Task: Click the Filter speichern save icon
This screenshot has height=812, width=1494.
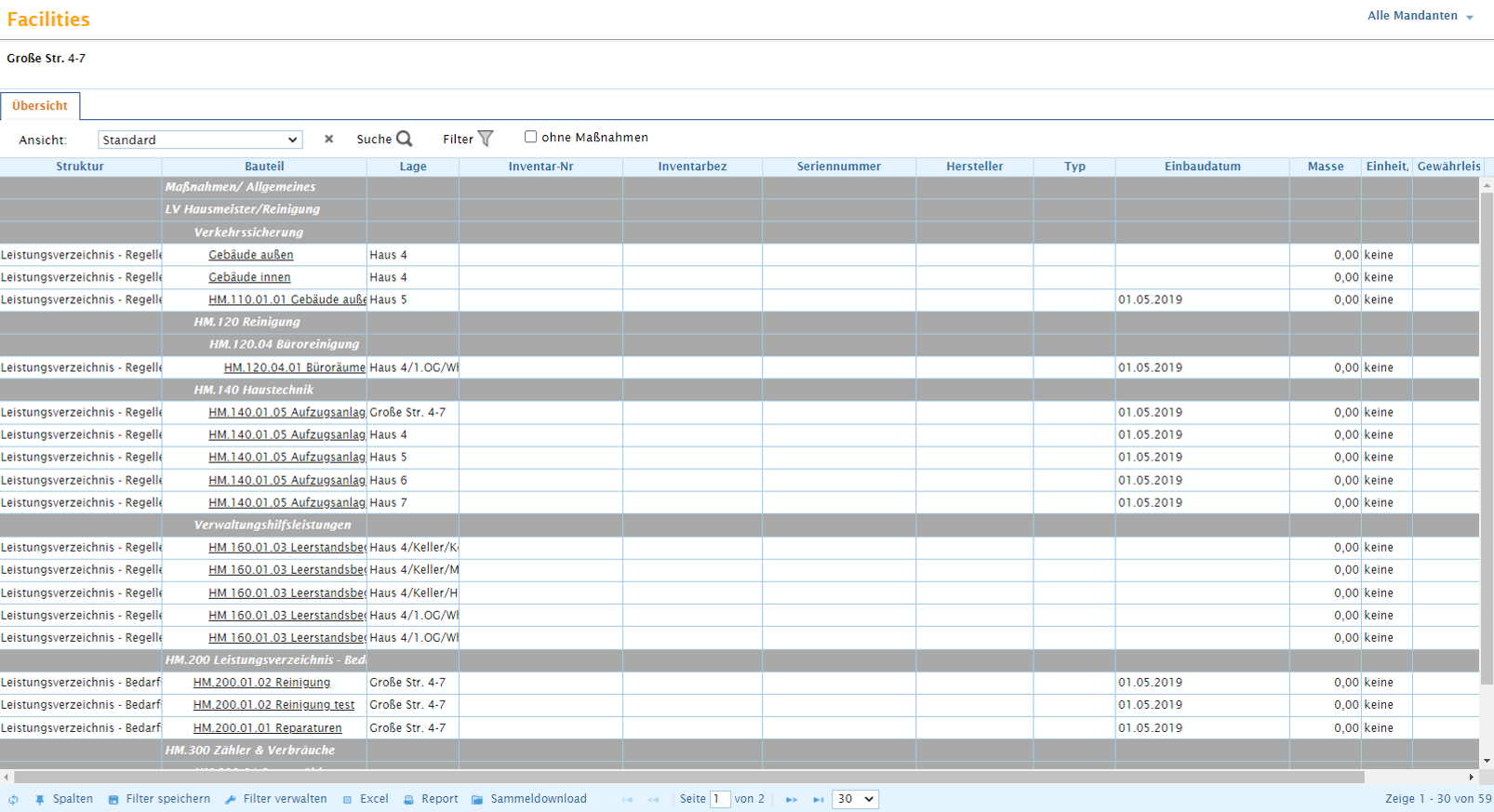Action: 113,800
